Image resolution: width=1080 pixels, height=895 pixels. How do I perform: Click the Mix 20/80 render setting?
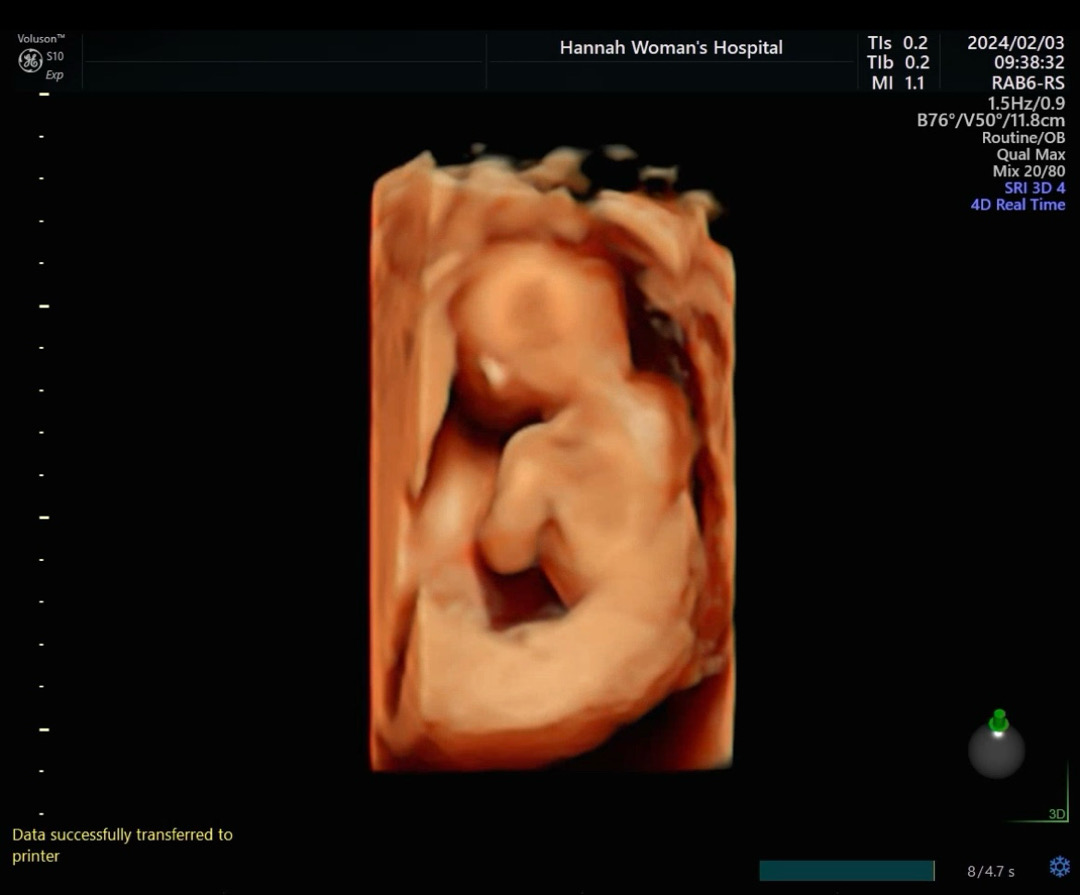coord(1028,171)
